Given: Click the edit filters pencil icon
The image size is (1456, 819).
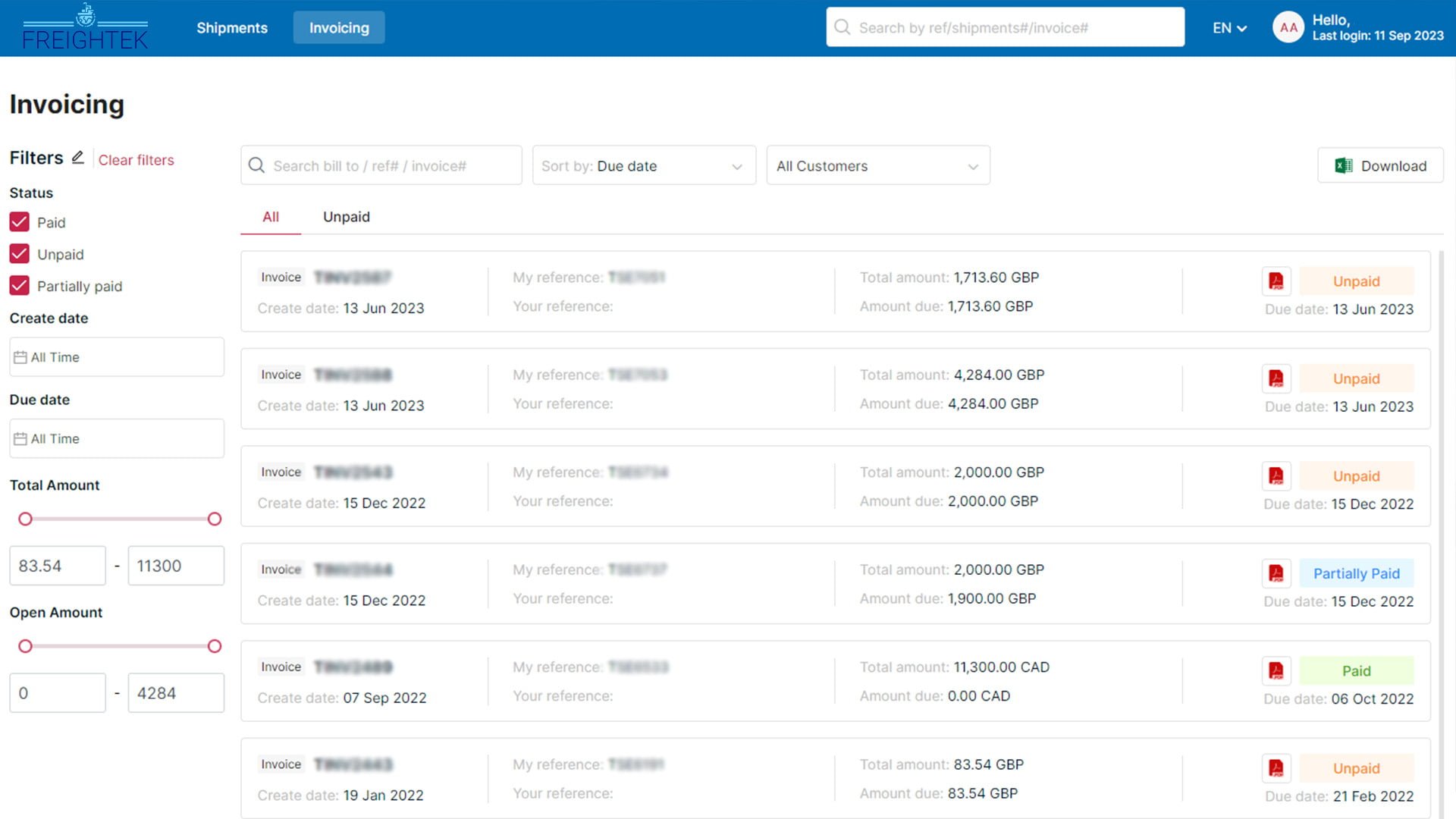Looking at the screenshot, I should pos(77,158).
